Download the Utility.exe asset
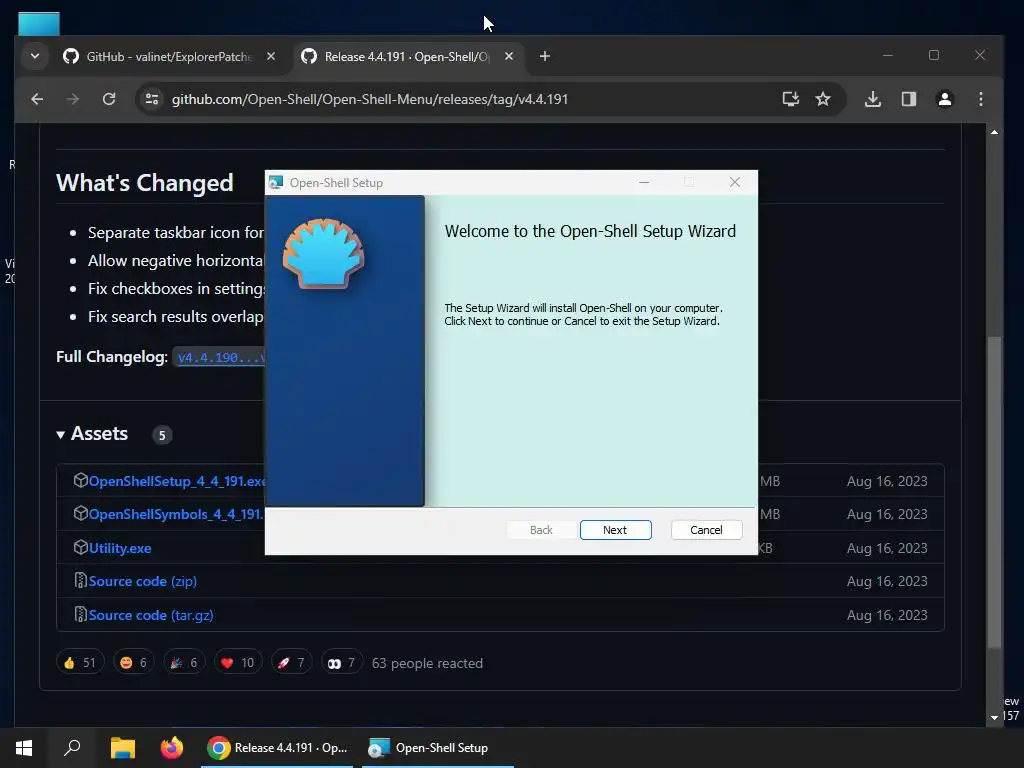This screenshot has width=1024, height=768. [x=120, y=549]
